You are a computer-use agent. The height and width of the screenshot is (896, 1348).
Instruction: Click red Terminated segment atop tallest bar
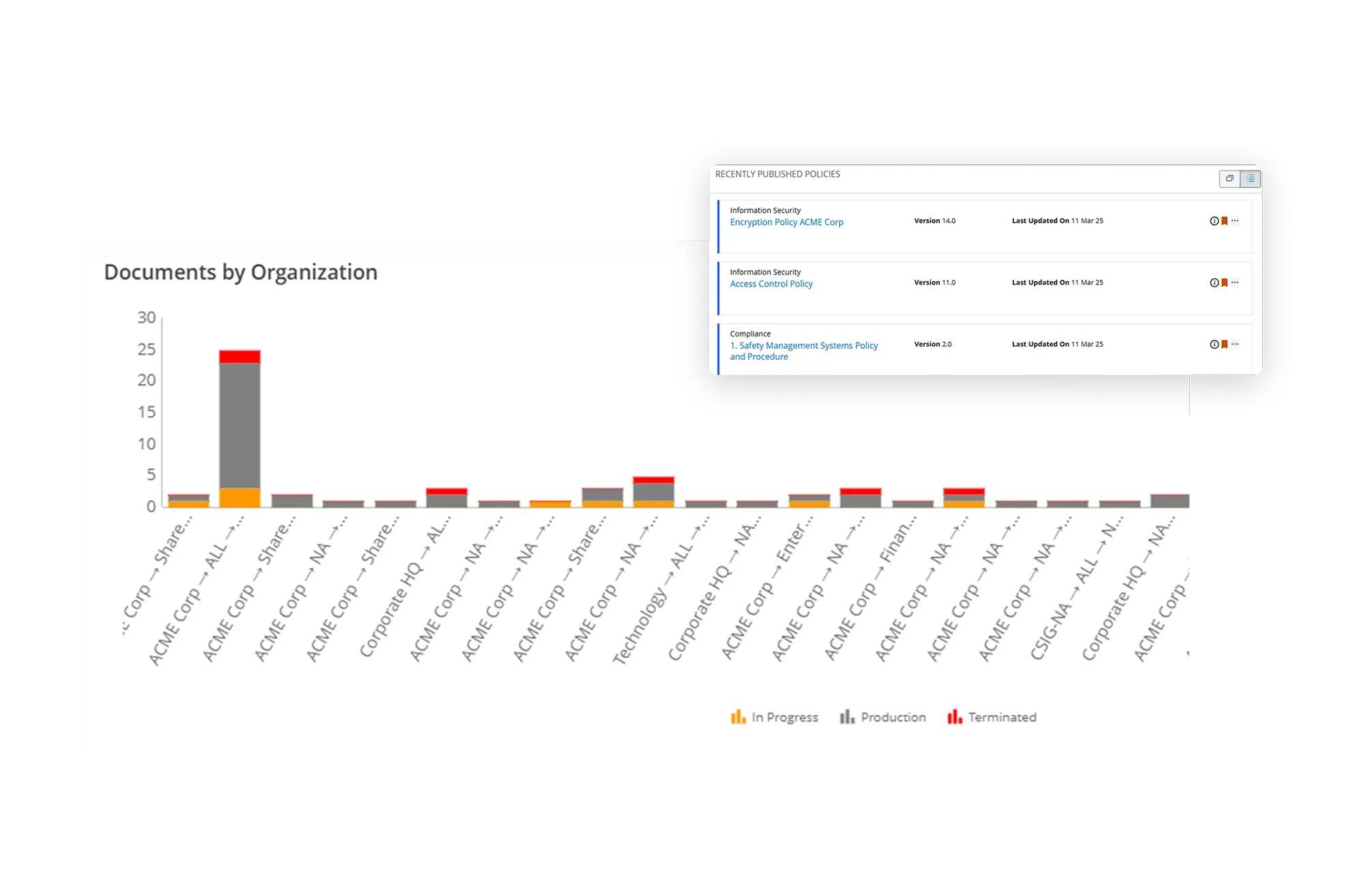(240, 357)
